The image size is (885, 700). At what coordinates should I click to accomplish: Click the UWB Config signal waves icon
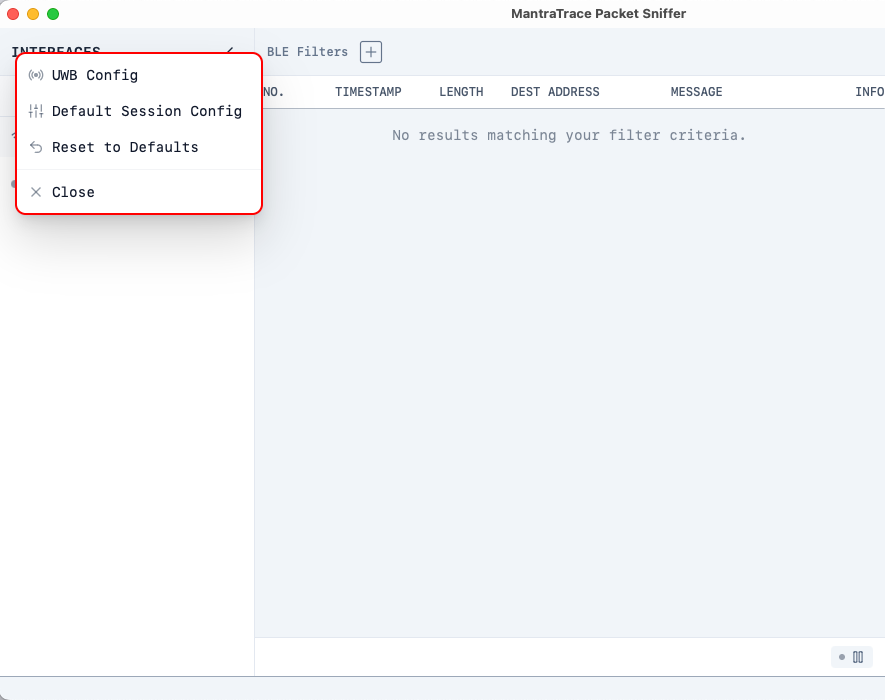point(36,75)
